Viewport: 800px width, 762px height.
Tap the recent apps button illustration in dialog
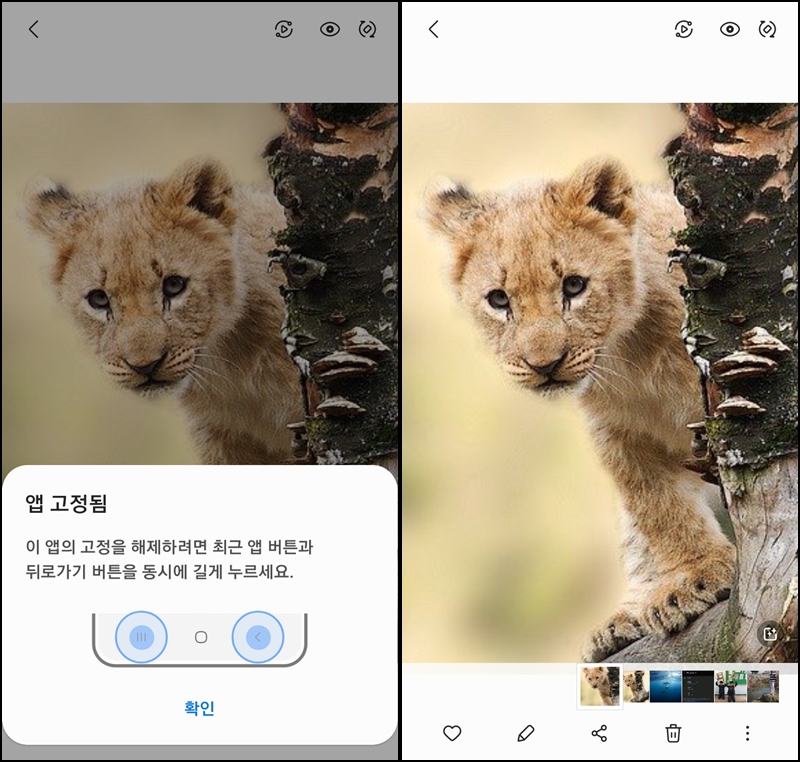pyautogui.click(x=141, y=637)
